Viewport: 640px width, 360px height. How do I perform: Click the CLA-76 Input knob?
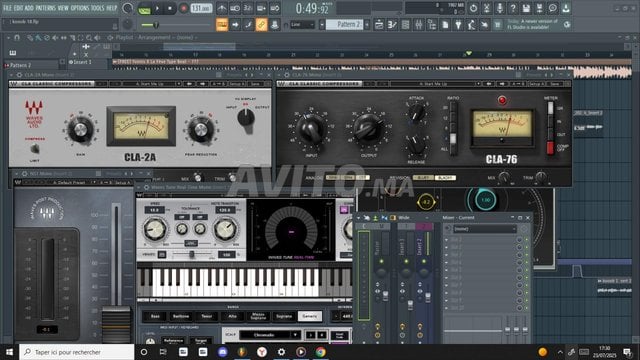(x=311, y=129)
